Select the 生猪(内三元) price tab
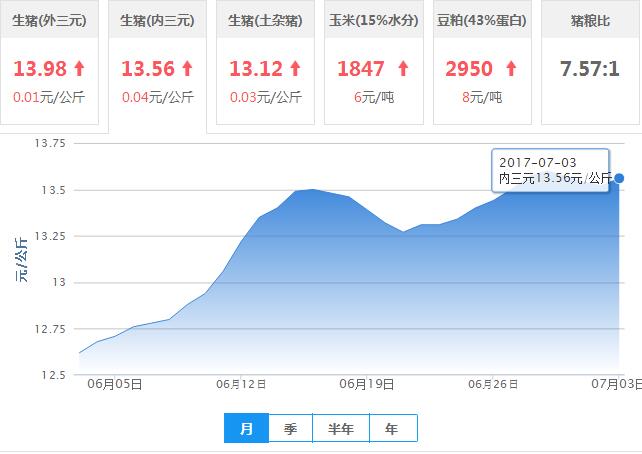Screen dimensions: 642x454 click(157, 66)
